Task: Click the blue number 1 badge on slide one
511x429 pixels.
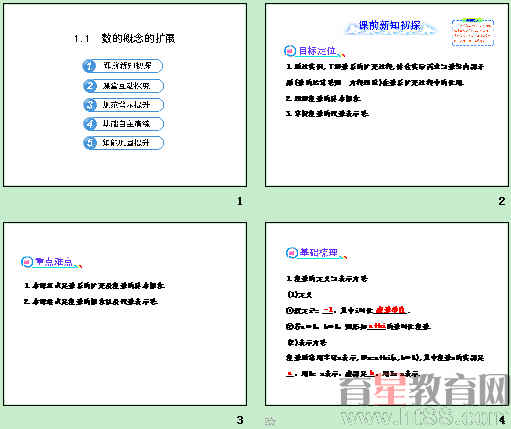Action: (x=89, y=66)
